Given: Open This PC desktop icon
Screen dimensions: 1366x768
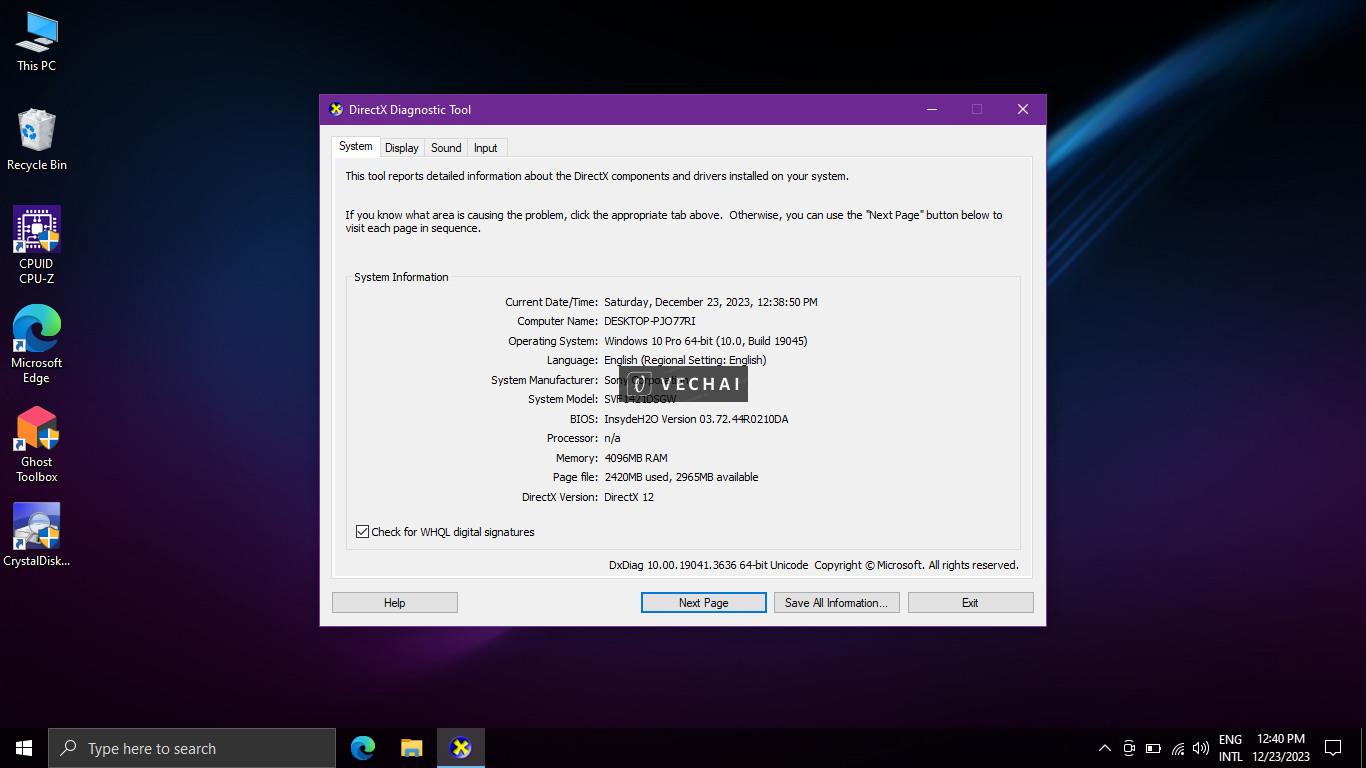Looking at the screenshot, I should 37,42.
